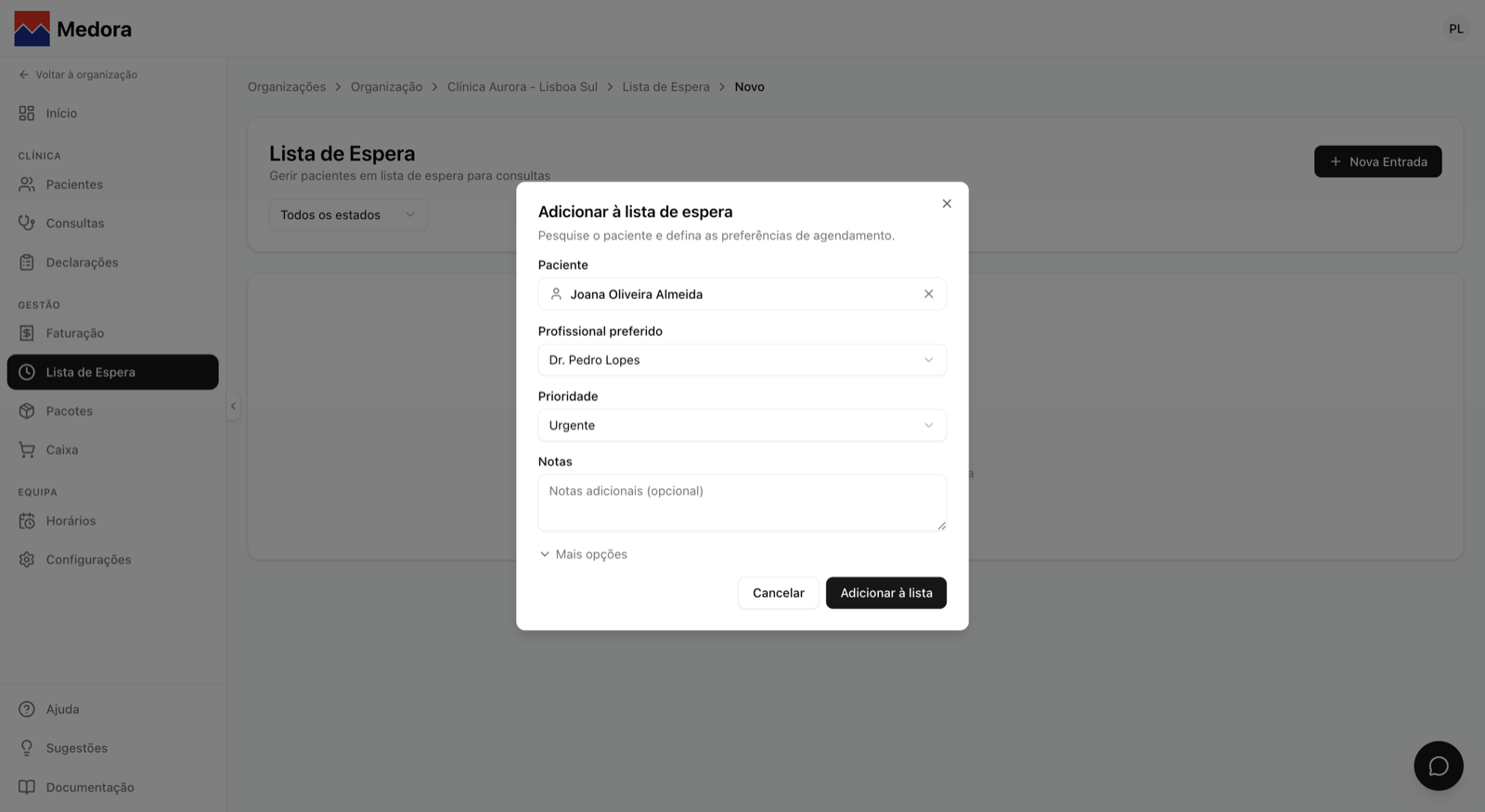Click the Medora logo icon

[x=32, y=29]
